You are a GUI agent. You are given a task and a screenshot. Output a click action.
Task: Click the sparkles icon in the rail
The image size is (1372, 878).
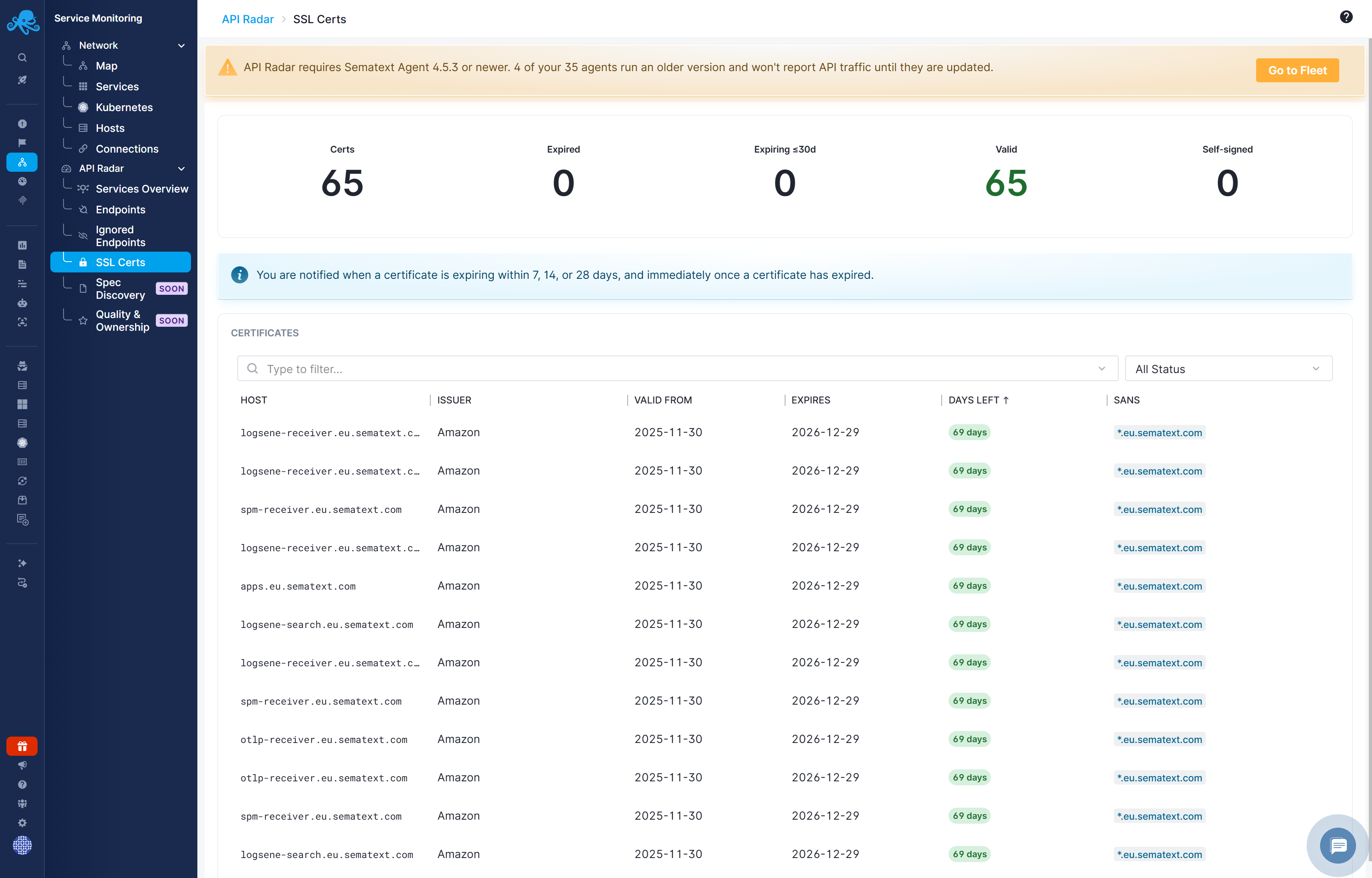[x=22, y=563]
